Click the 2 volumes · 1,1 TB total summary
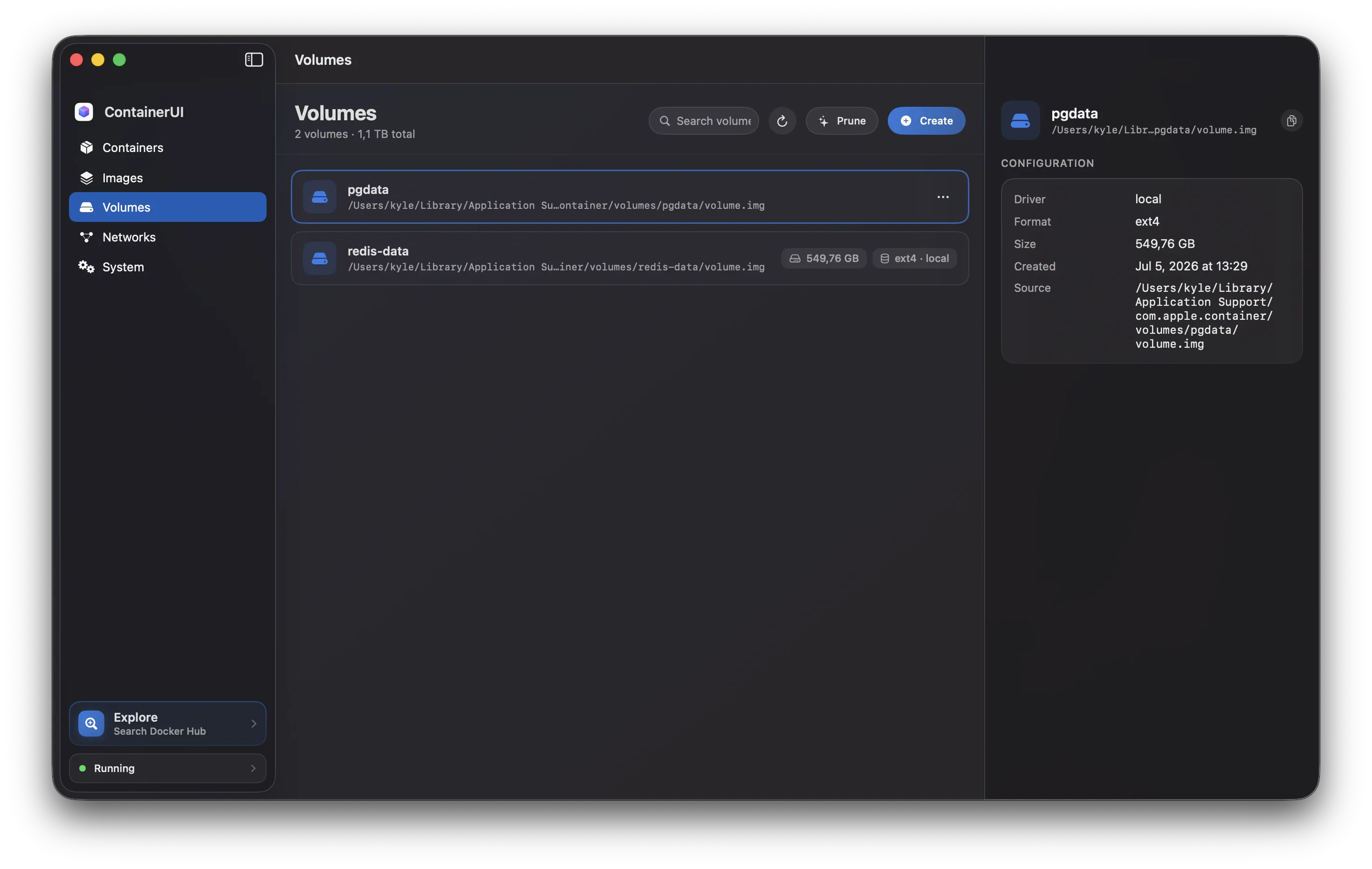The image size is (1372, 869). [x=354, y=134]
